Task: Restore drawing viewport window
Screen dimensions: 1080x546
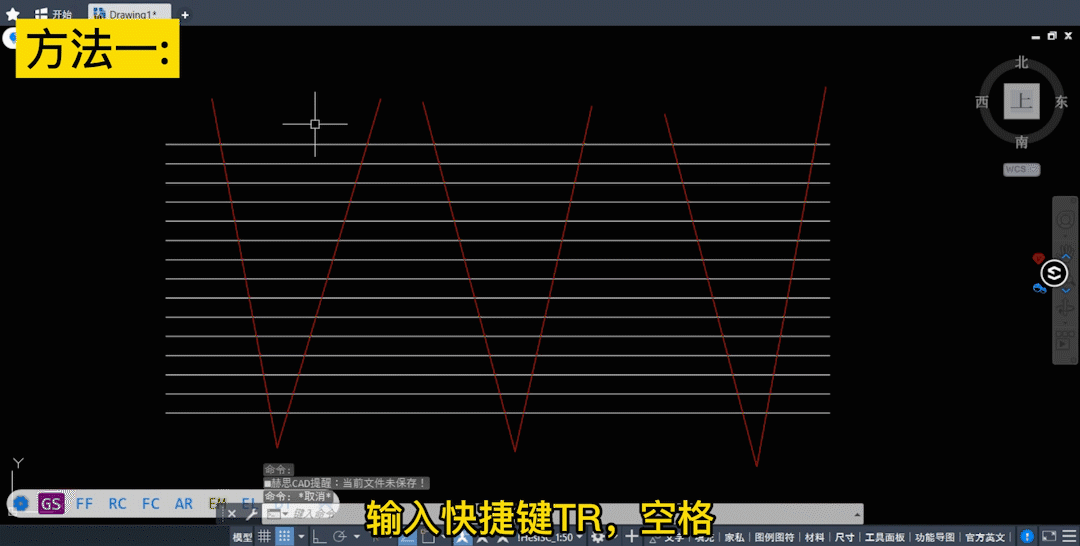Action: (1052, 36)
